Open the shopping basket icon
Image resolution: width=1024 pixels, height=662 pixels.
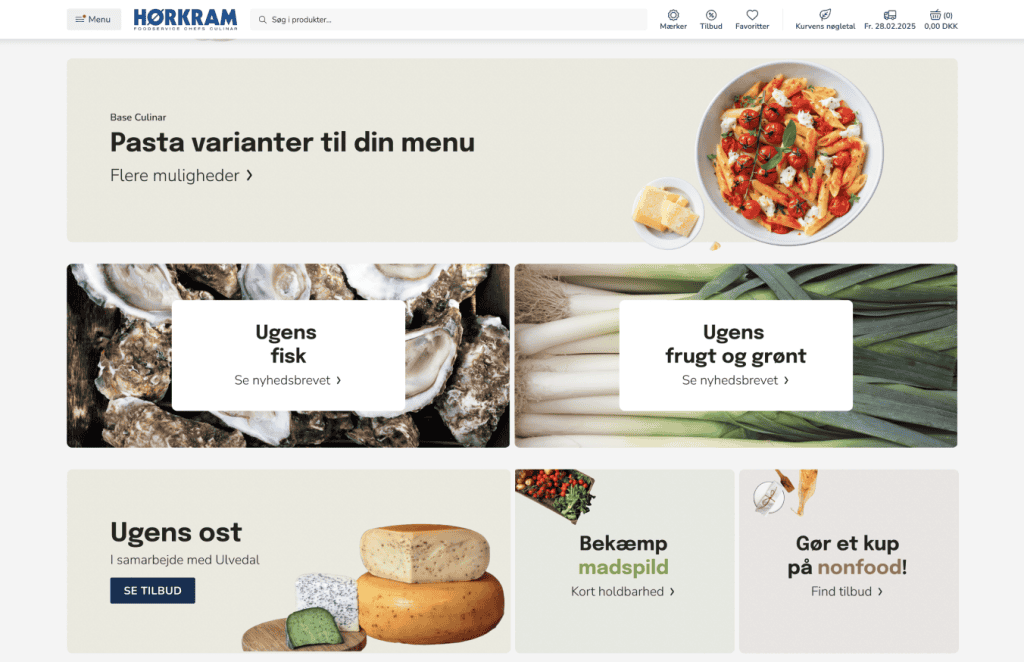(x=935, y=15)
